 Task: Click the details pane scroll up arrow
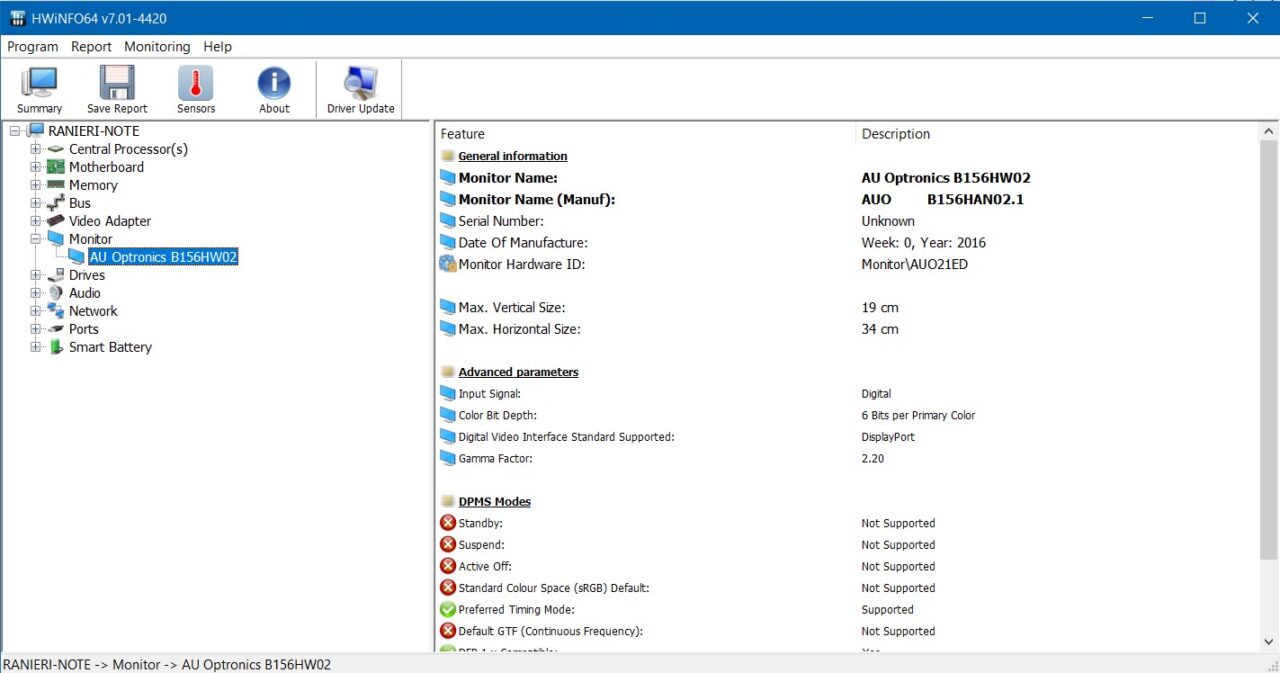point(1269,132)
